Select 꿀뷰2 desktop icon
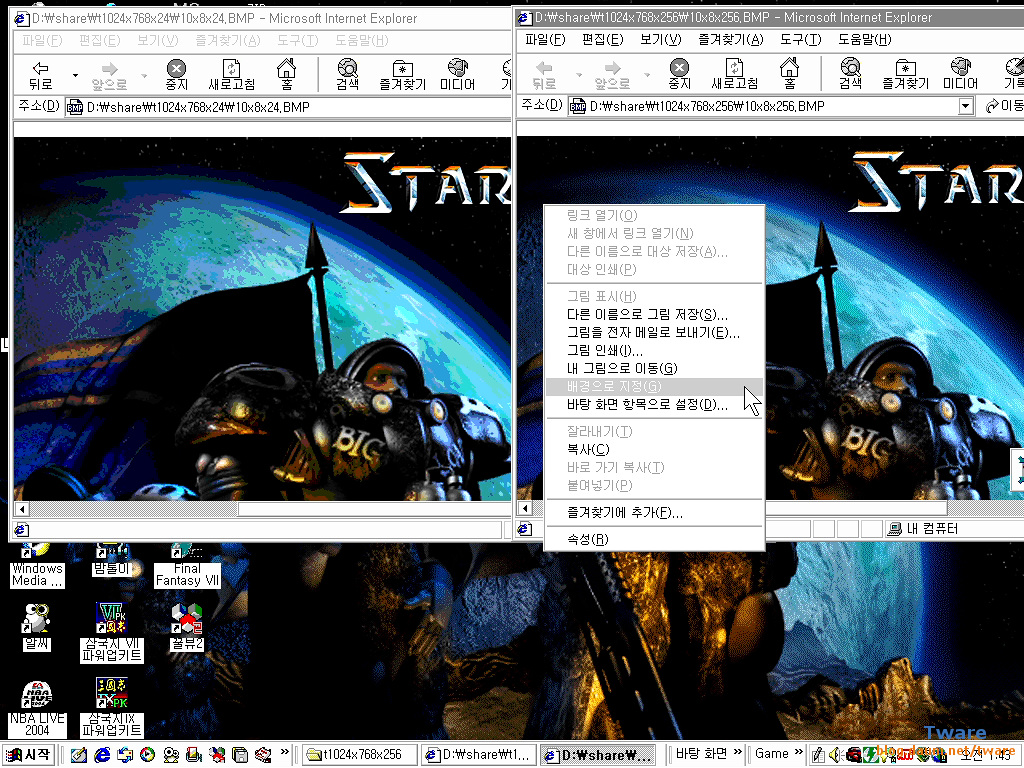Screen dimensions: 1024x768 (x=187, y=627)
